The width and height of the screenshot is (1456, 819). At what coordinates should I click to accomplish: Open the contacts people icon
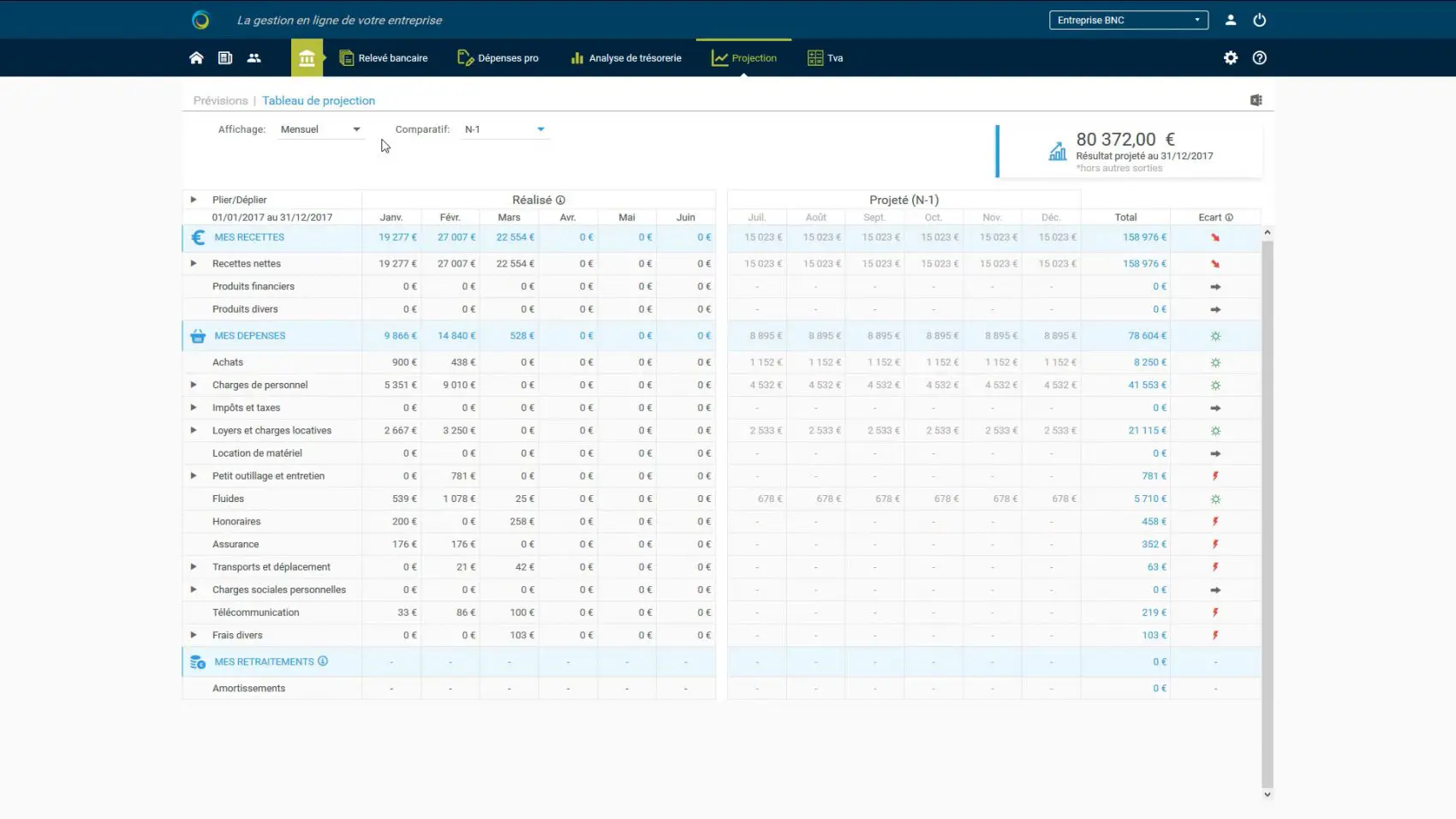(254, 58)
